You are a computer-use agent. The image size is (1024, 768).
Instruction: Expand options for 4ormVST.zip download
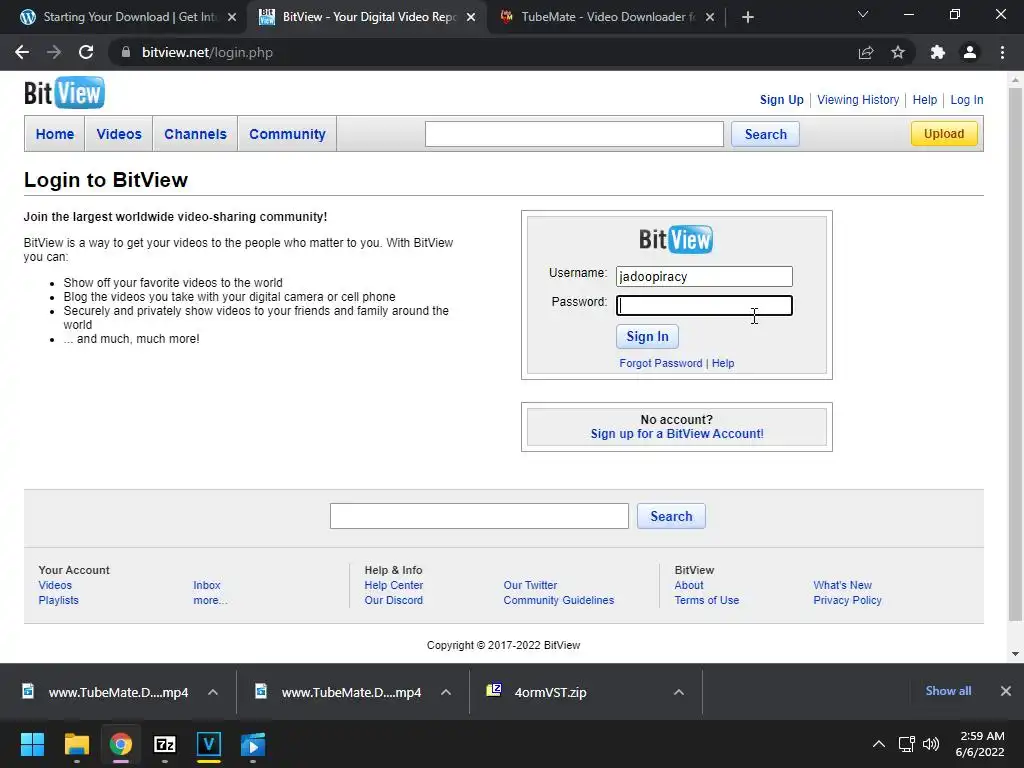point(679,692)
